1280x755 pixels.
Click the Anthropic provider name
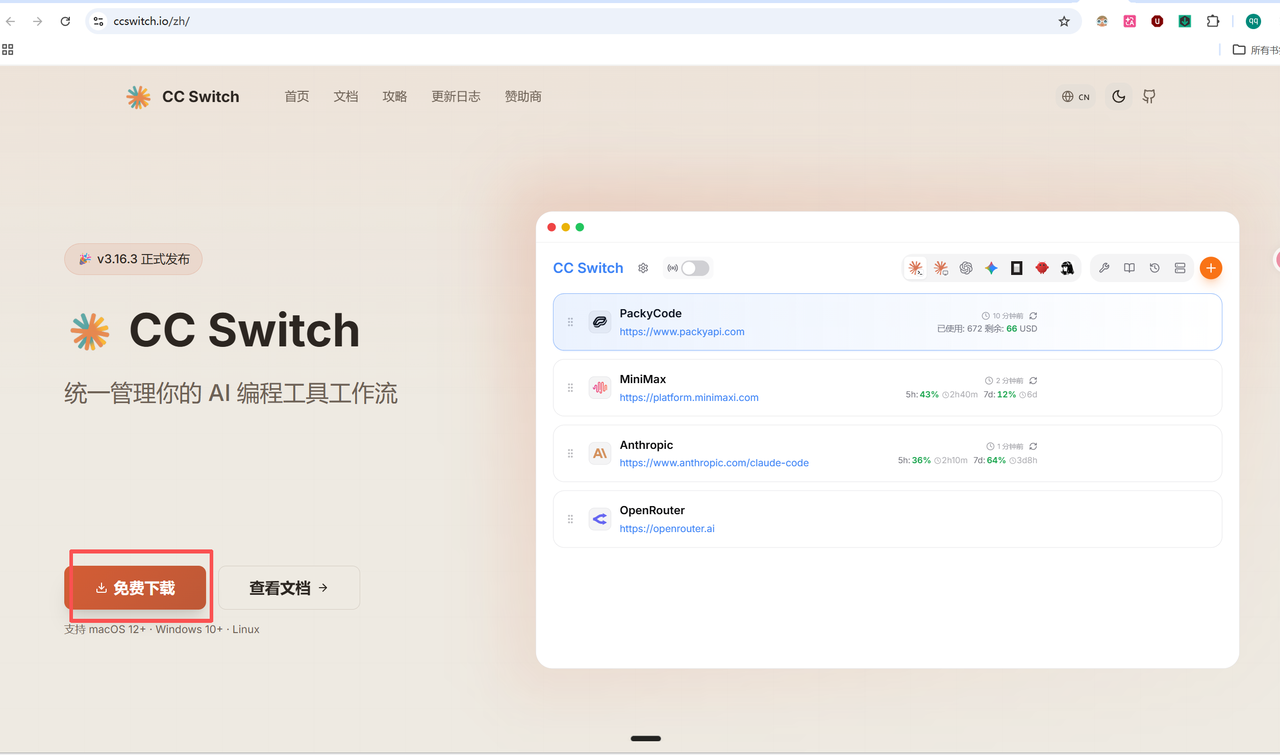[x=646, y=445]
